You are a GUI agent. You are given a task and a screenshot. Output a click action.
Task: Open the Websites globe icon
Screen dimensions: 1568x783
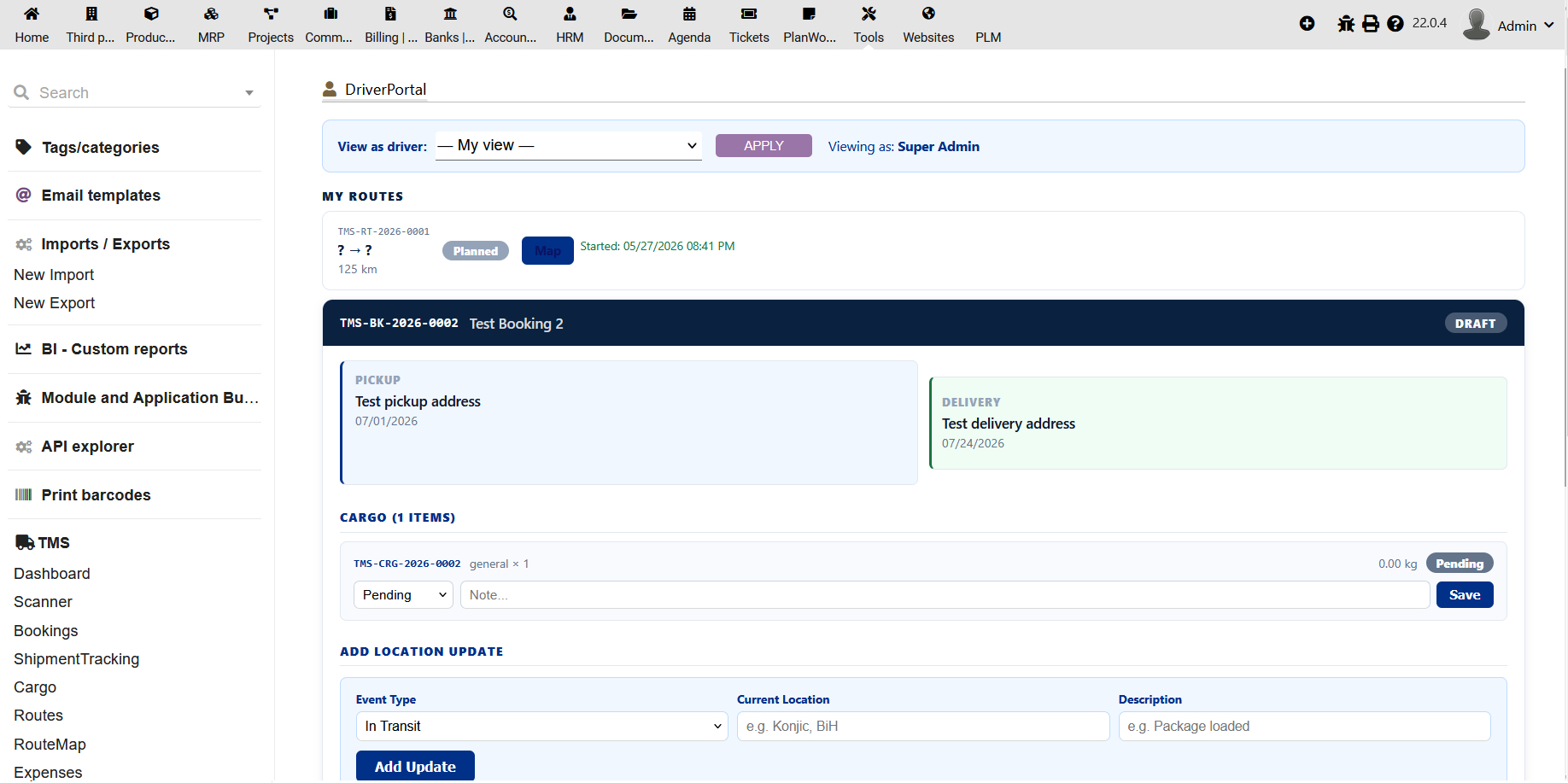(928, 14)
